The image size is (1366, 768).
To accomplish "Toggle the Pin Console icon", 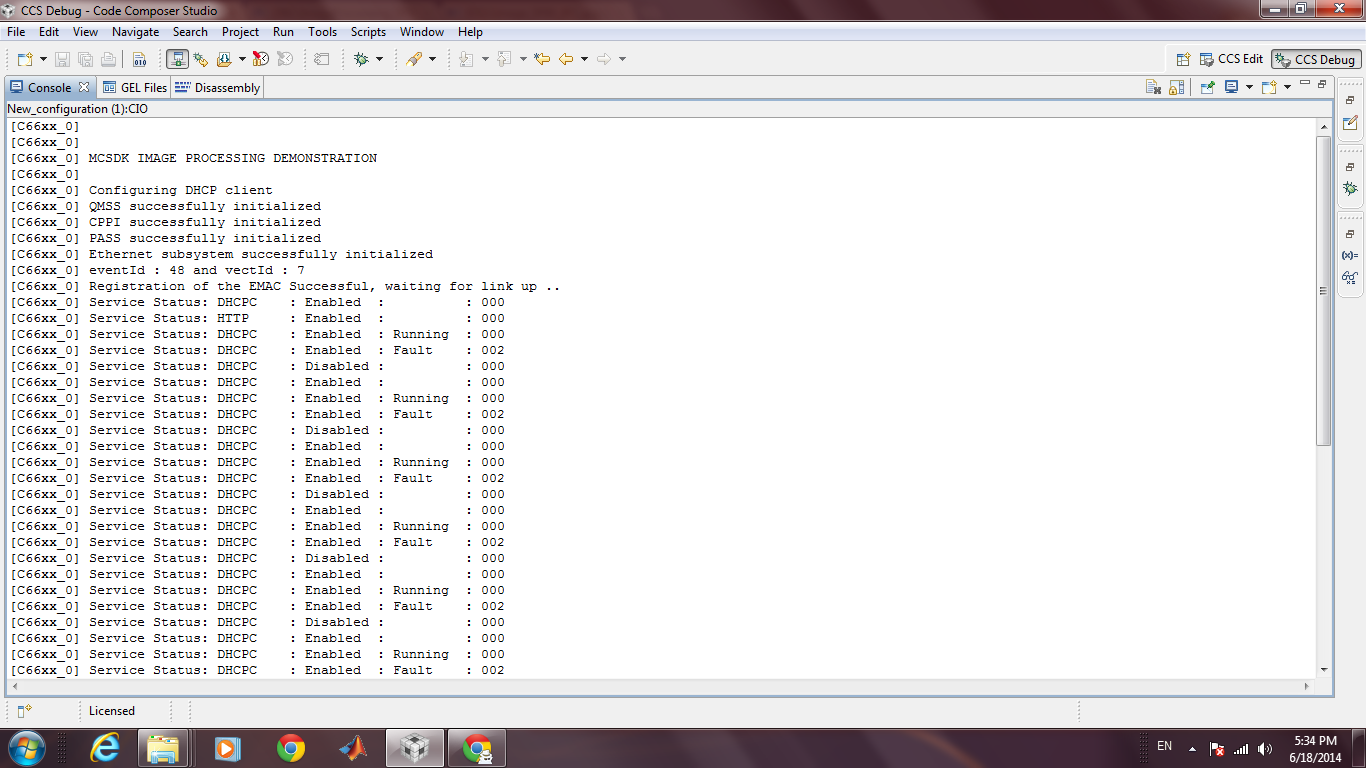I will click(1208, 87).
